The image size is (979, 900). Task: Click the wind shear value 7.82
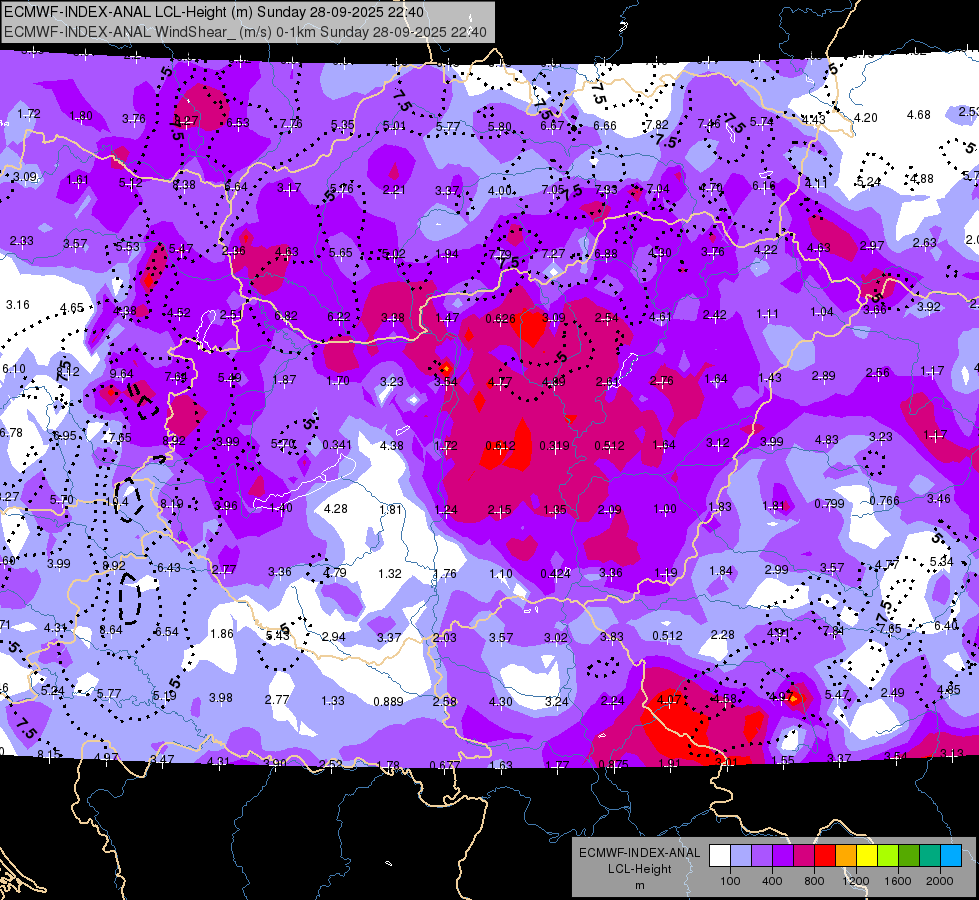[x=657, y=125]
